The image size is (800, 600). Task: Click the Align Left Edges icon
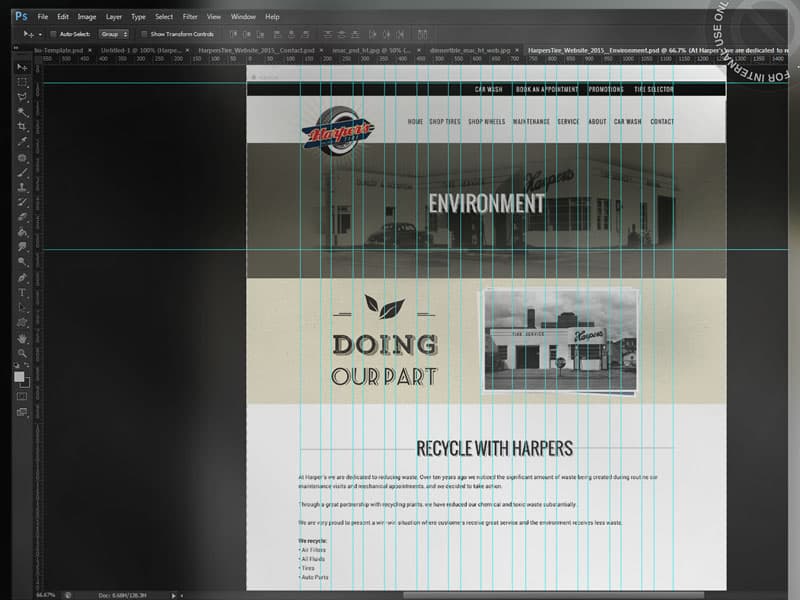[x=278, y=34]
